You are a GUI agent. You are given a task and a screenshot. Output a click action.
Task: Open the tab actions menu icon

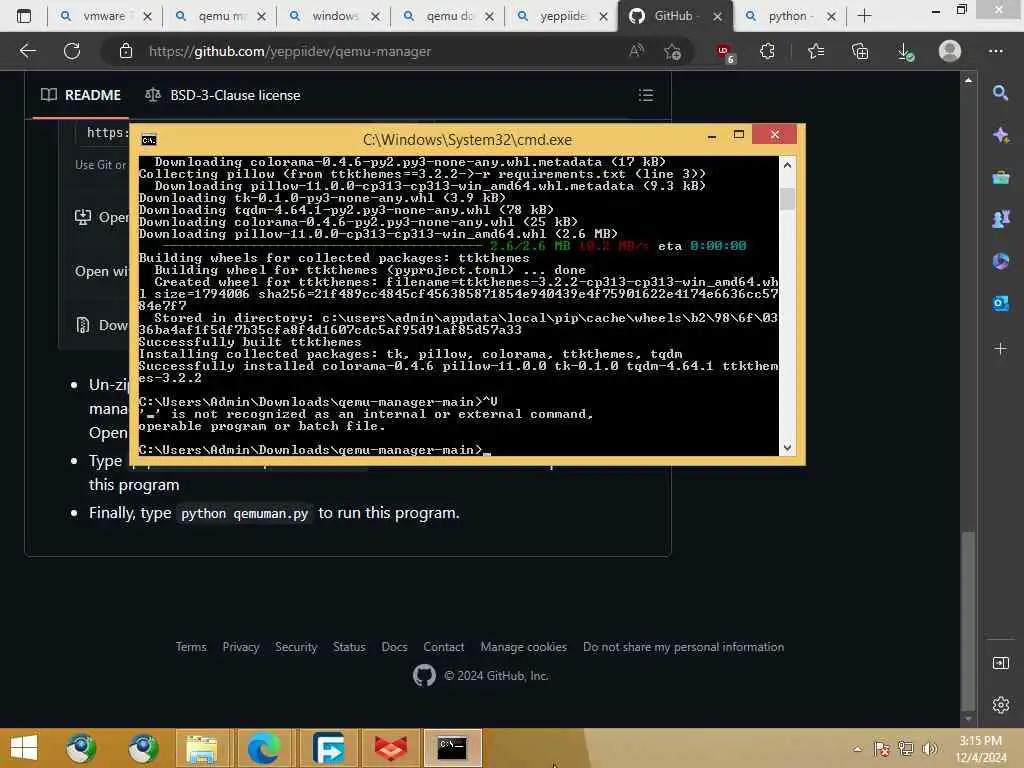(x=24, y=16)
